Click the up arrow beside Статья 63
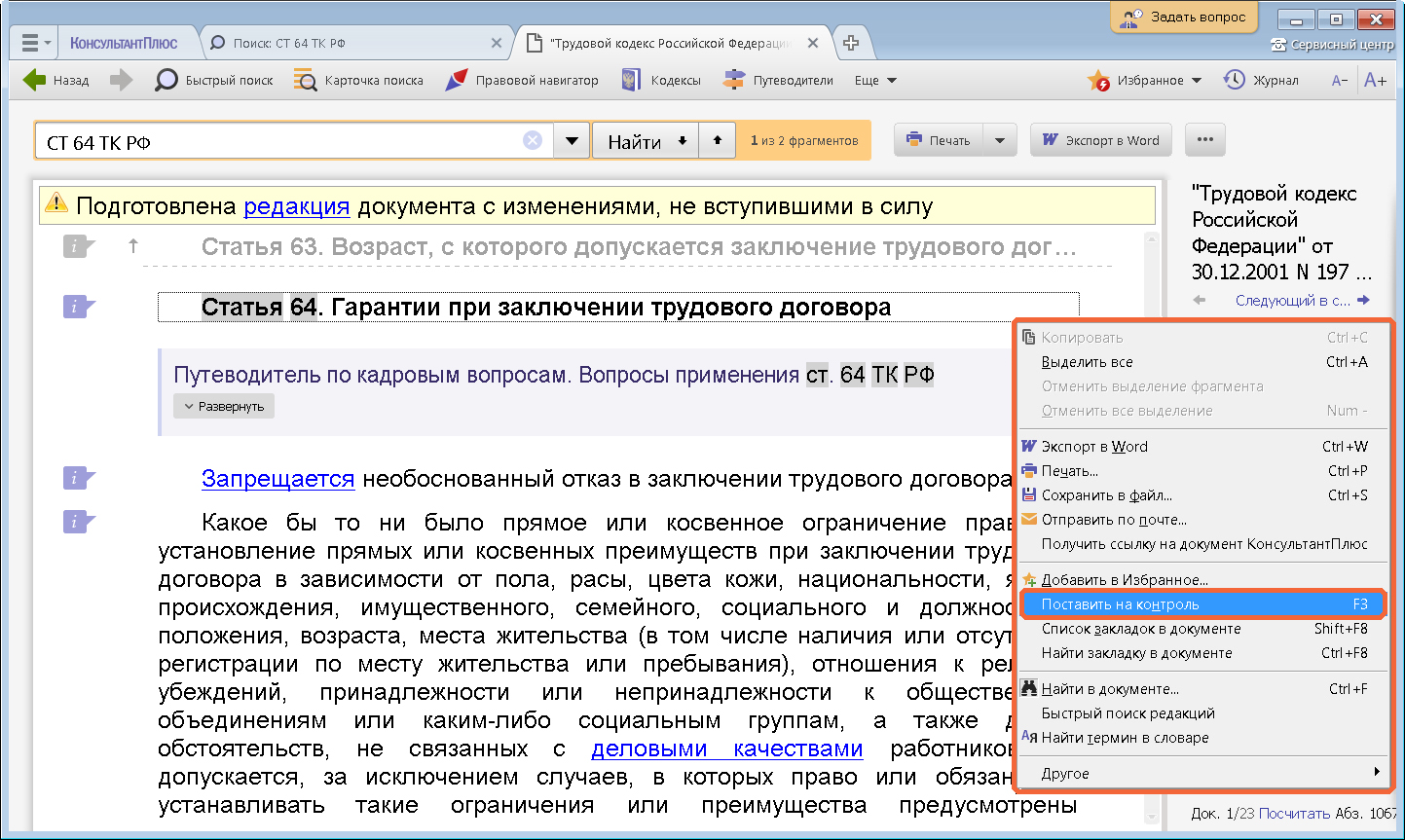The height and width of the screenshot is (840, 1405). (x=133, y=246)
